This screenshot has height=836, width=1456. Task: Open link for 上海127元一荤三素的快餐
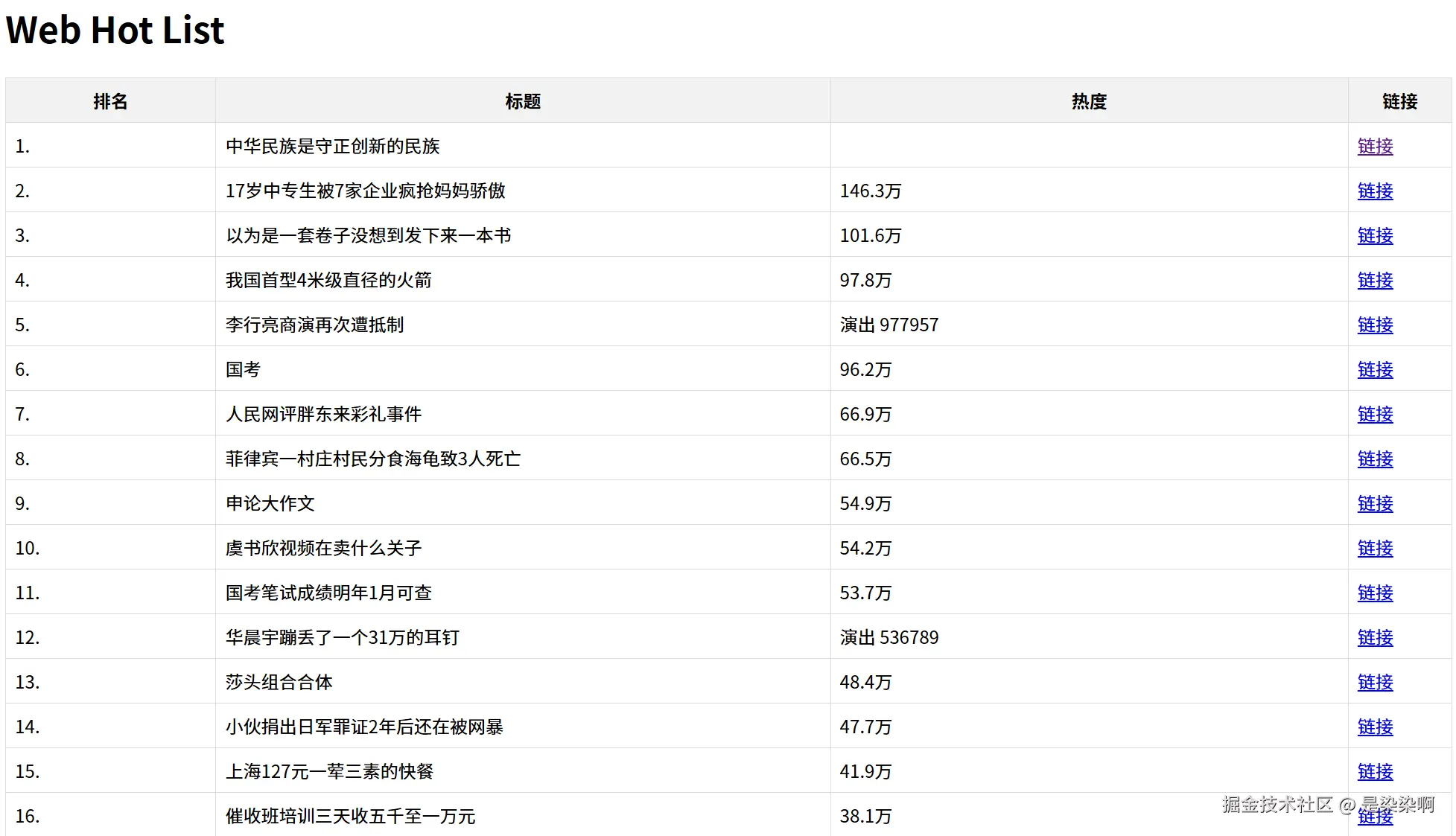[1374, 771]
